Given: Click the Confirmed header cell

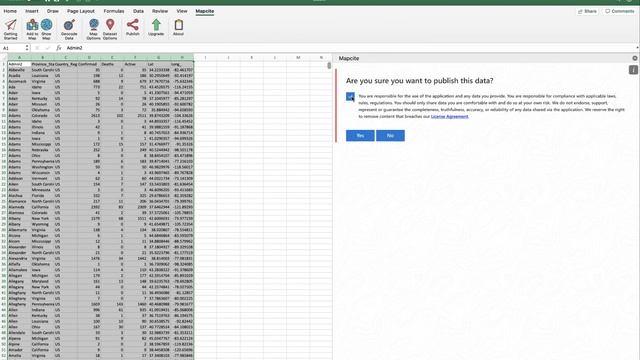Looking at the screenshot, I should point(89,64).
